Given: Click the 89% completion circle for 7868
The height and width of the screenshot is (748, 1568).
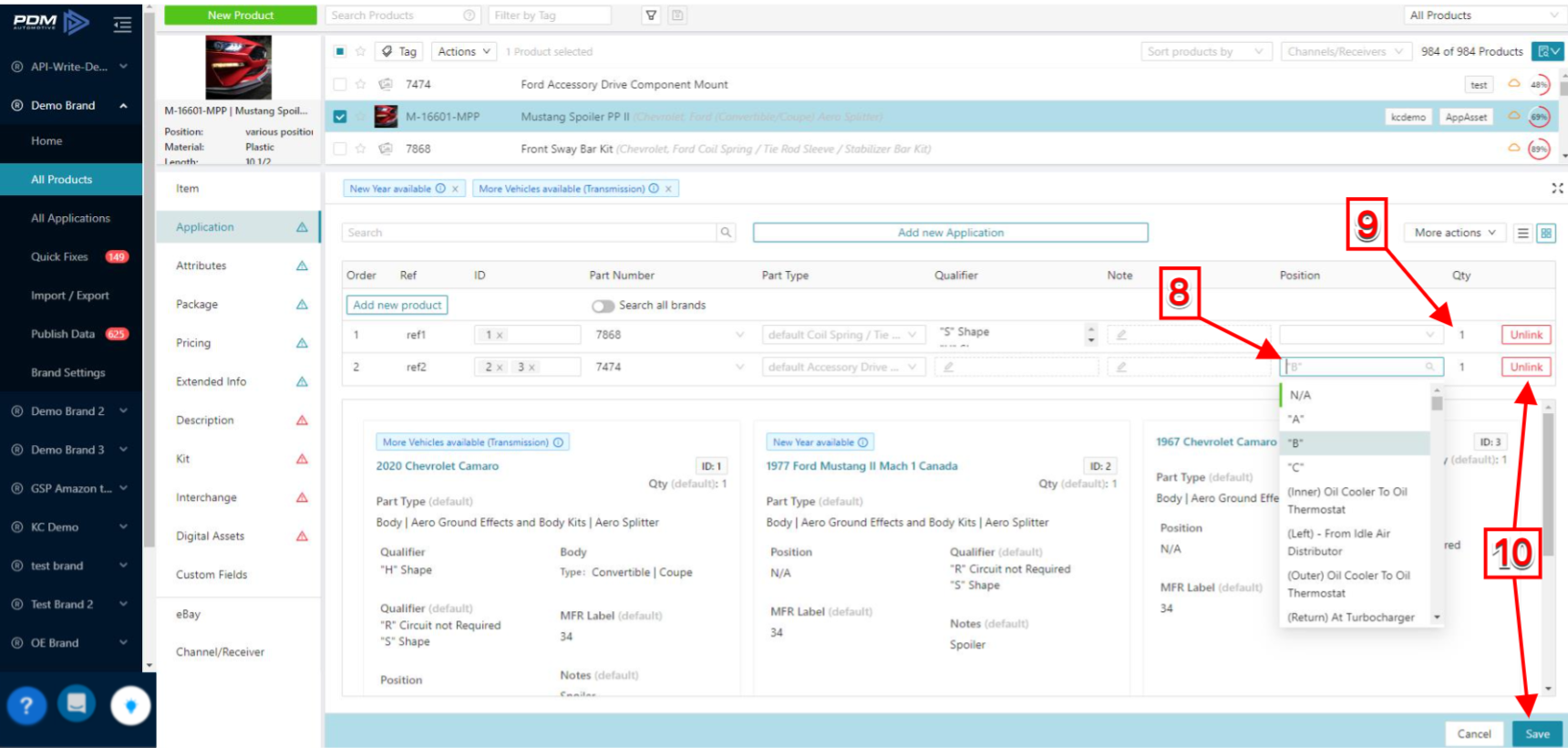Looking at the screenshot, I should pyautogui.click(x=1539, y=149).
